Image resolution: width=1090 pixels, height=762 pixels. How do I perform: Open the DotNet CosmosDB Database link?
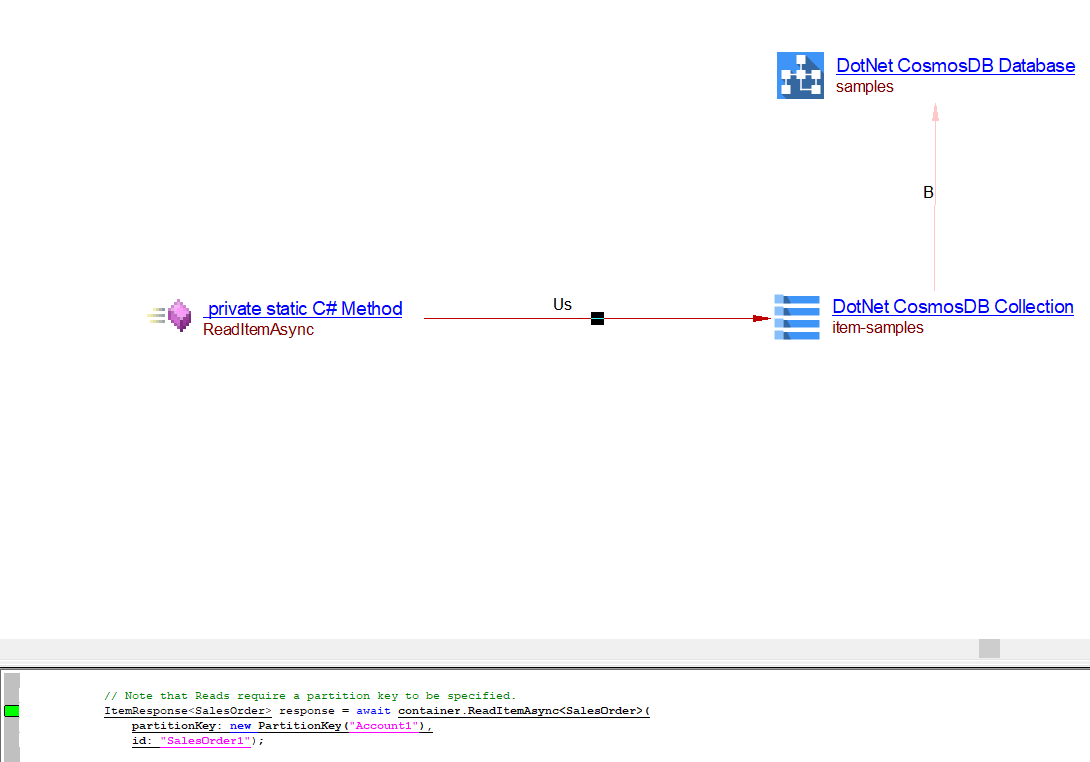(x=955, y=66)
